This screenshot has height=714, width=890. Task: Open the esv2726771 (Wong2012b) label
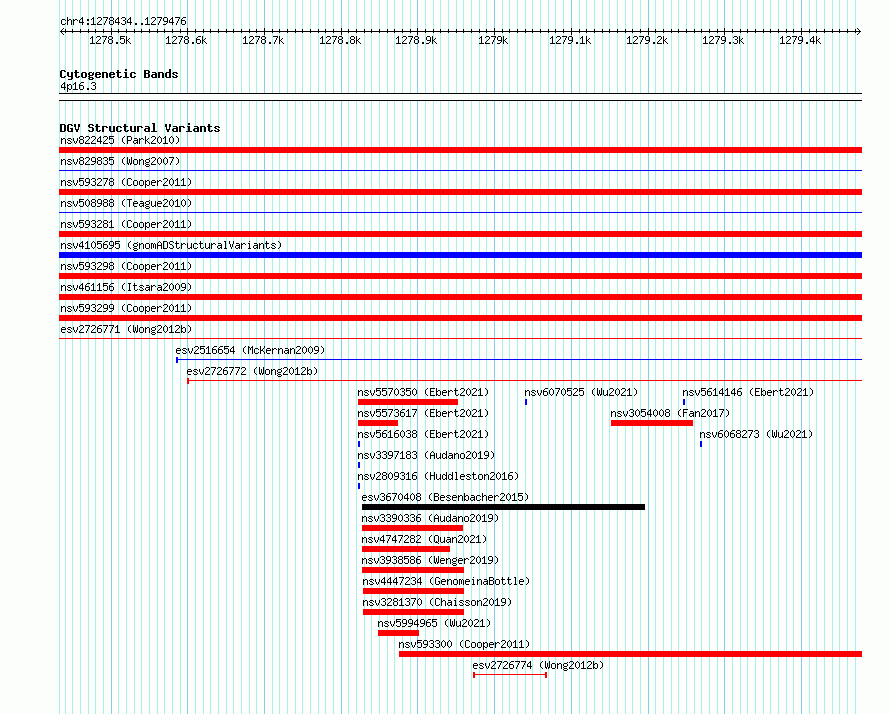coord(126,329)
